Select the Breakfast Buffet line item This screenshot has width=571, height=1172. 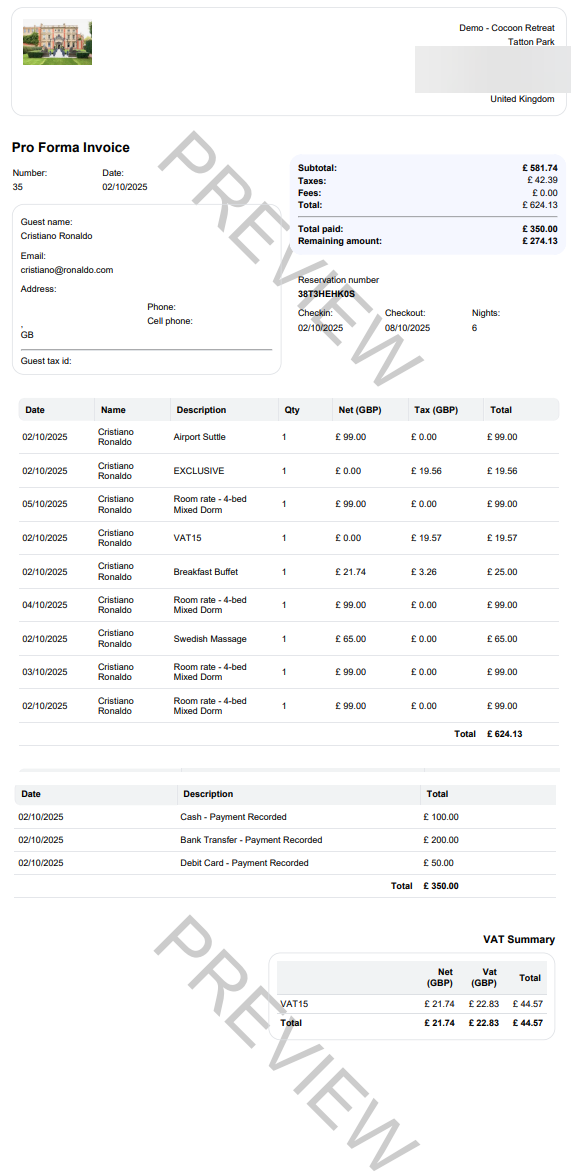288,572
